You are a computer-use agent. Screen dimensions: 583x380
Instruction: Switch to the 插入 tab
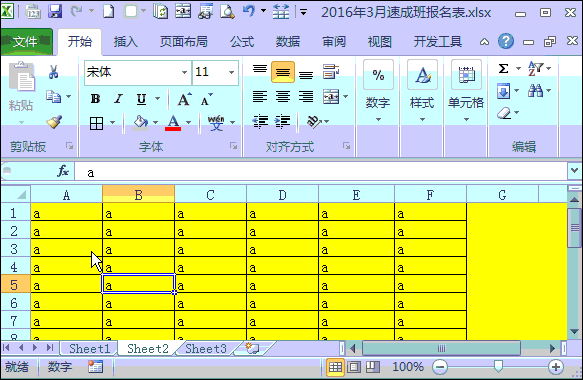click(126, 42)
